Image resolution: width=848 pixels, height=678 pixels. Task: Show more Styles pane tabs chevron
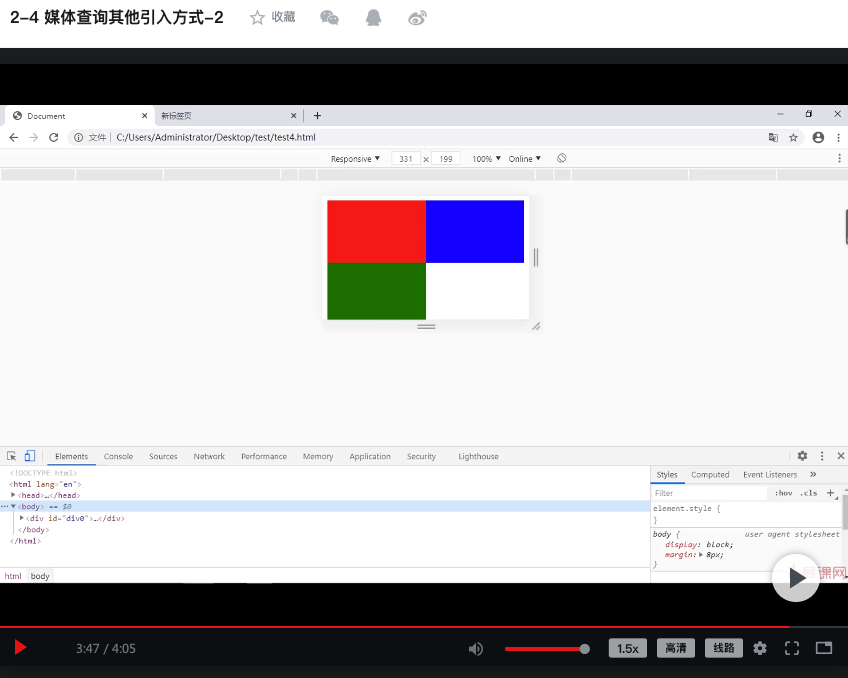pyautogui.click(x=813, y=474)
